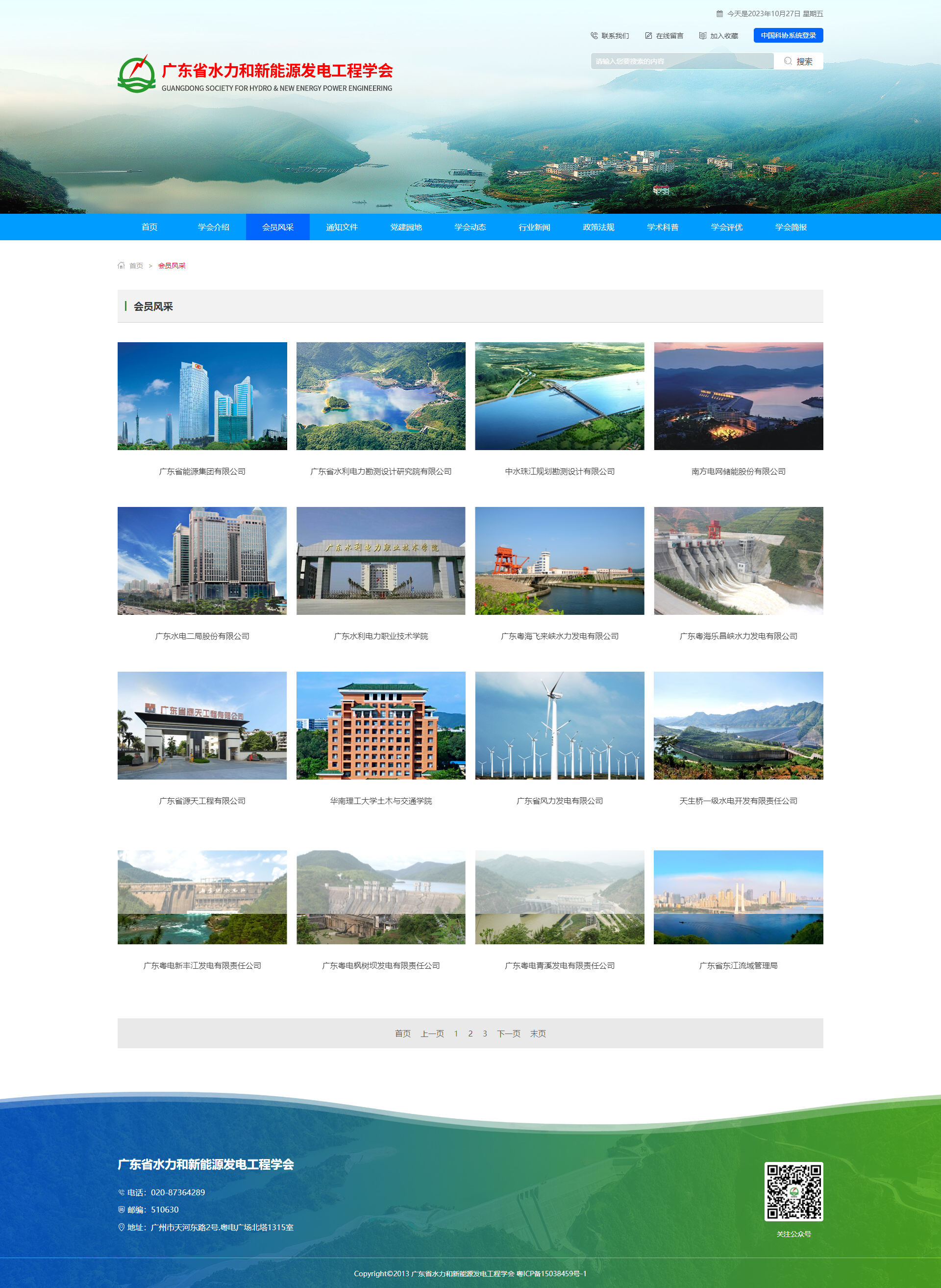
Task: Click the pencil icon beside 在线留言
Action: click(648, 35)
